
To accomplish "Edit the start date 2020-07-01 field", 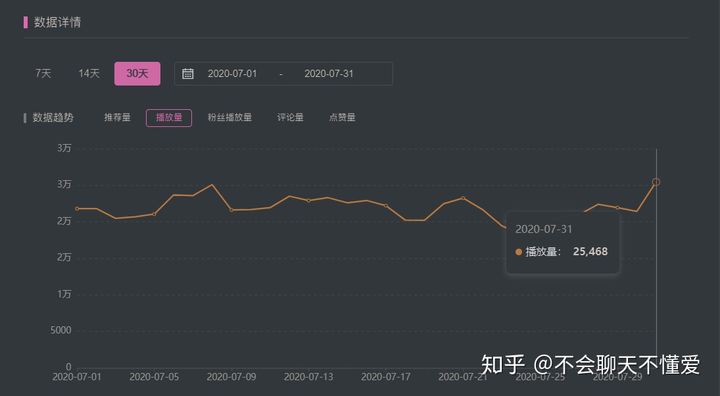I will click(x=232, y=74).
